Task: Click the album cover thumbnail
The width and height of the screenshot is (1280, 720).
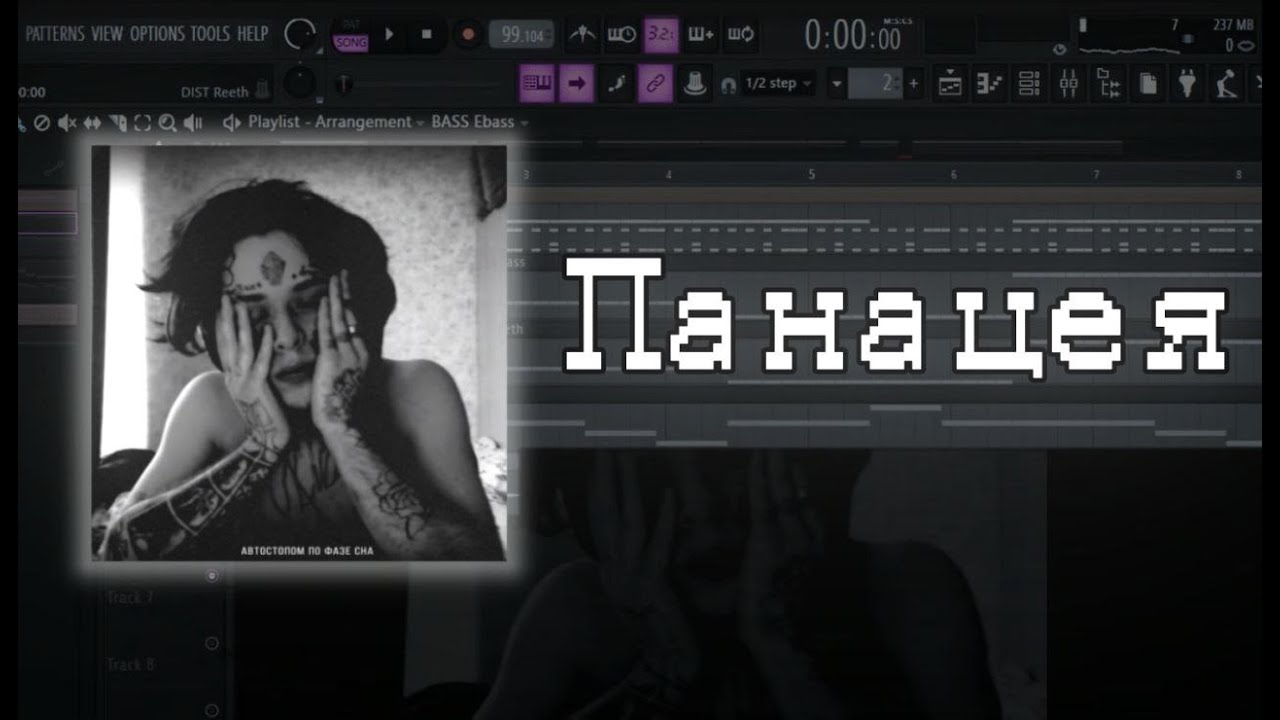Action: [x=299, y=353]
